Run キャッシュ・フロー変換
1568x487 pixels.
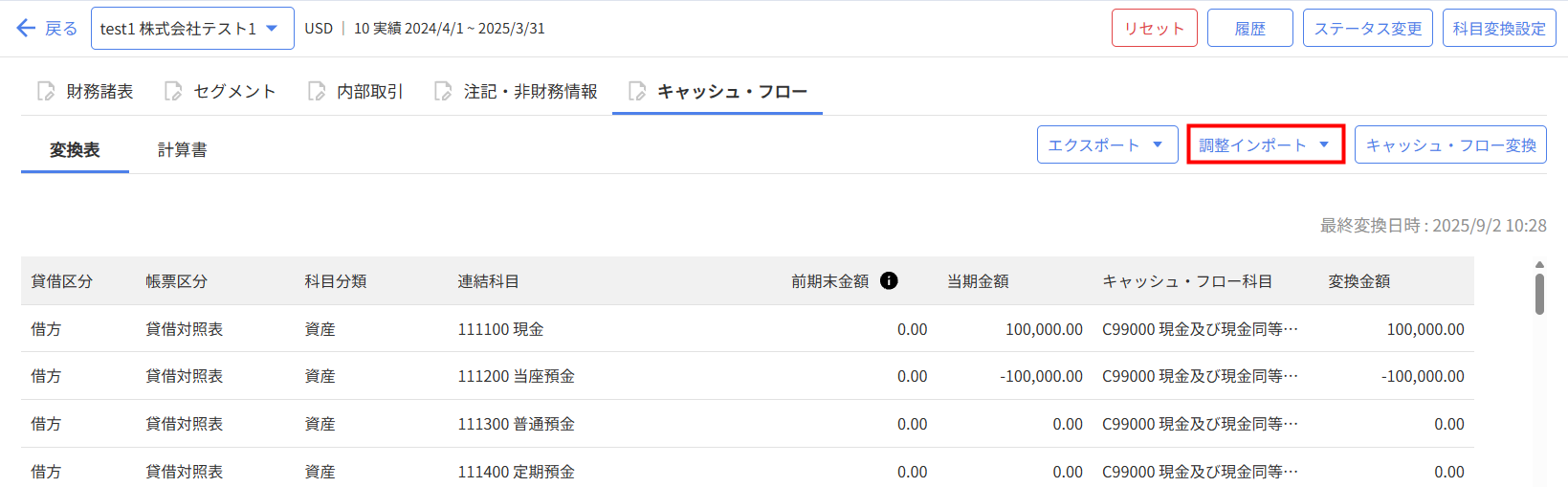[x=1450, y=145]
